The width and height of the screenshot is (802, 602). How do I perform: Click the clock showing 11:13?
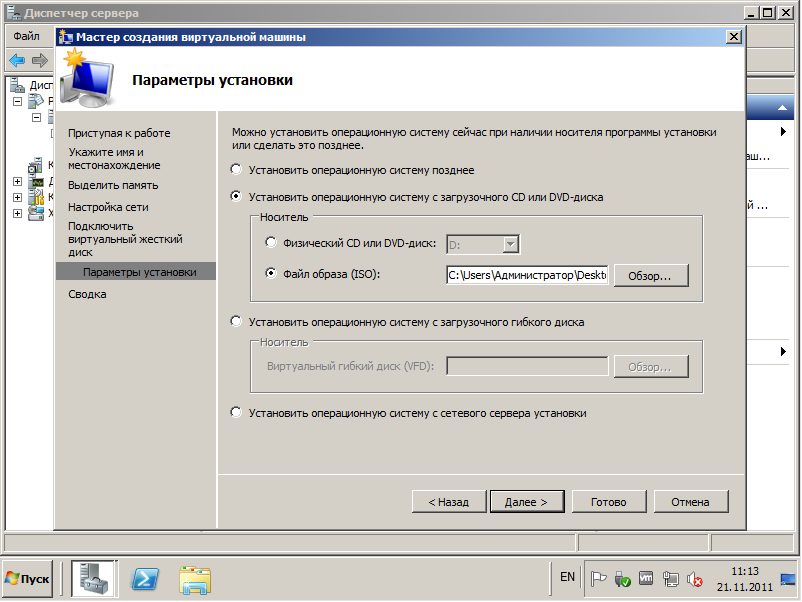pos(745,571)
